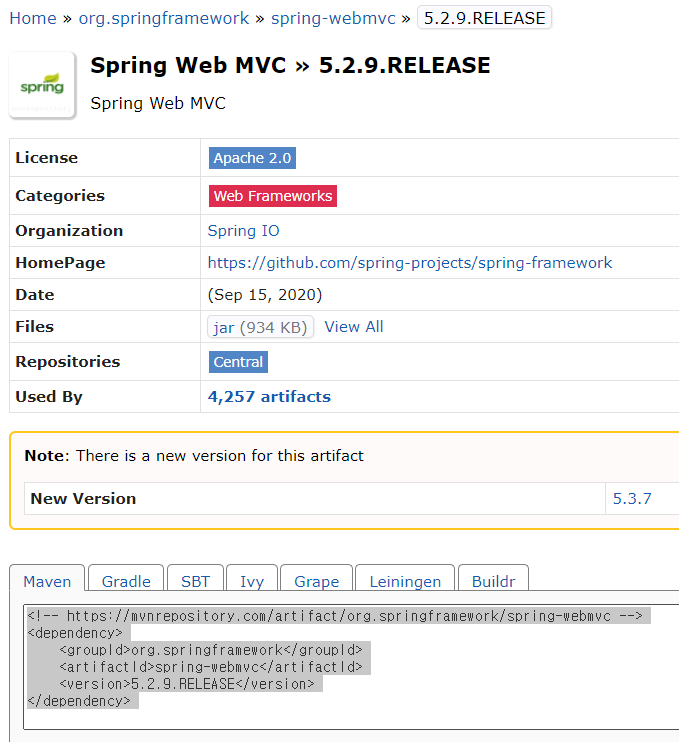Click the 'Spring Web MVC » 5.2.9.RELEASE' heading
This screenshot has width=679, height=742.
pos(290,65)
